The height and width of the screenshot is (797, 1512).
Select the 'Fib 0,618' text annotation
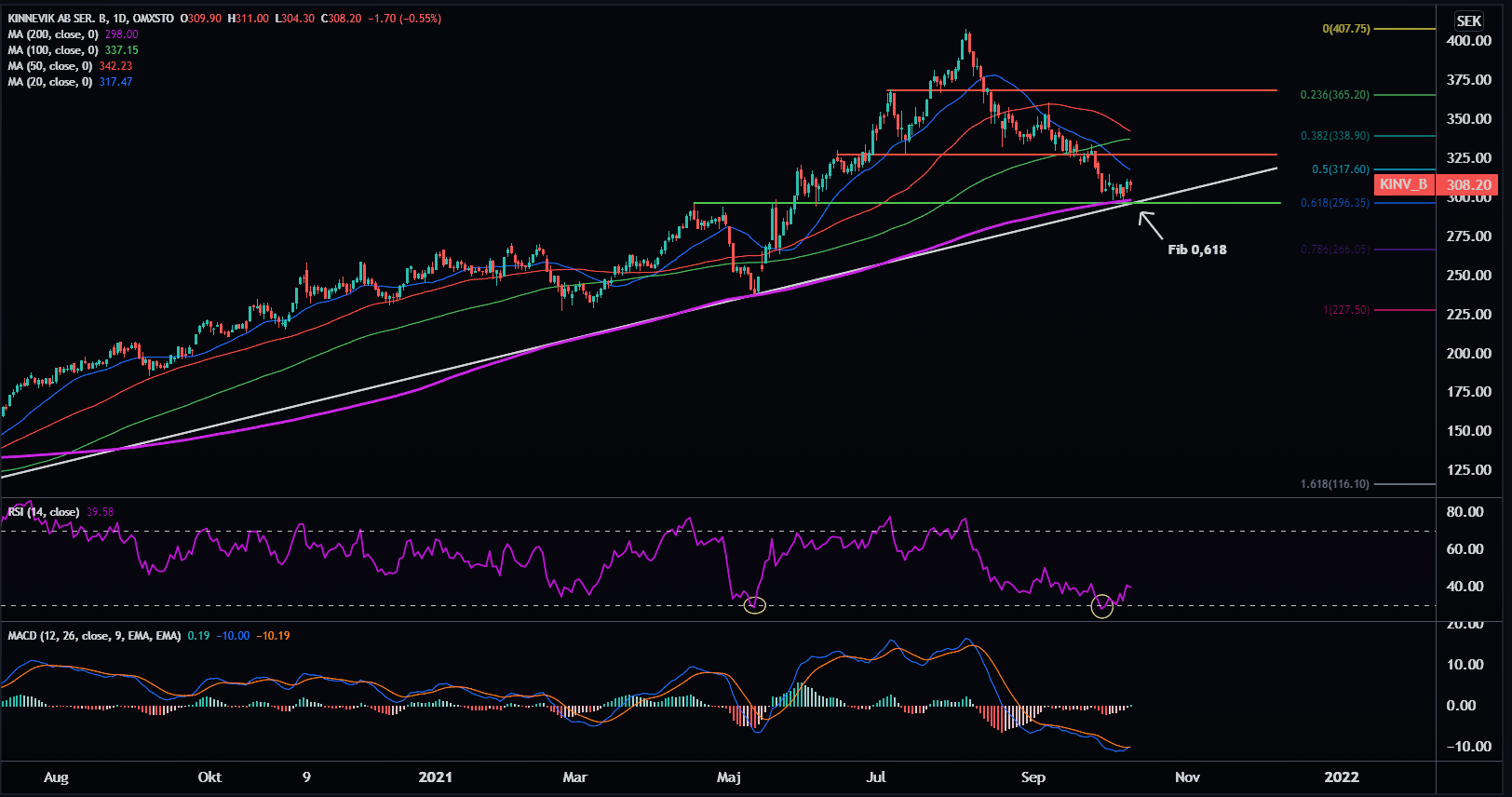(1196, 250)
